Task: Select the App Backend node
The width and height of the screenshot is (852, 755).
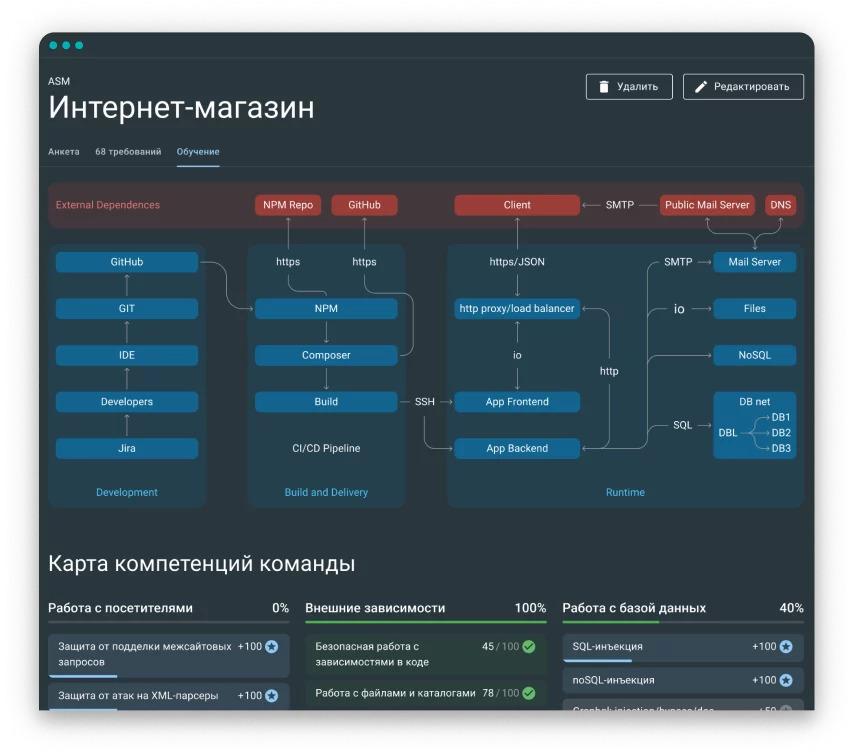Action: point(517,448)
